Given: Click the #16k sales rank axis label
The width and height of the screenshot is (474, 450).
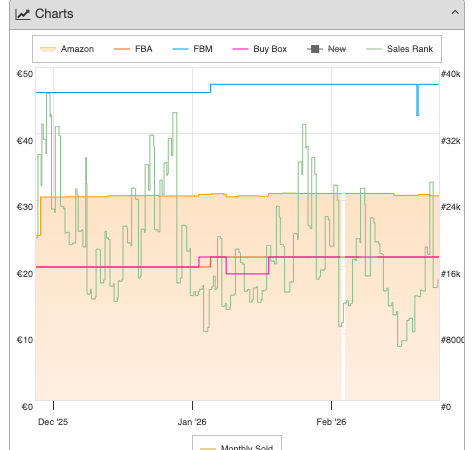Looking at the screenshot, I should coord(451,274).
